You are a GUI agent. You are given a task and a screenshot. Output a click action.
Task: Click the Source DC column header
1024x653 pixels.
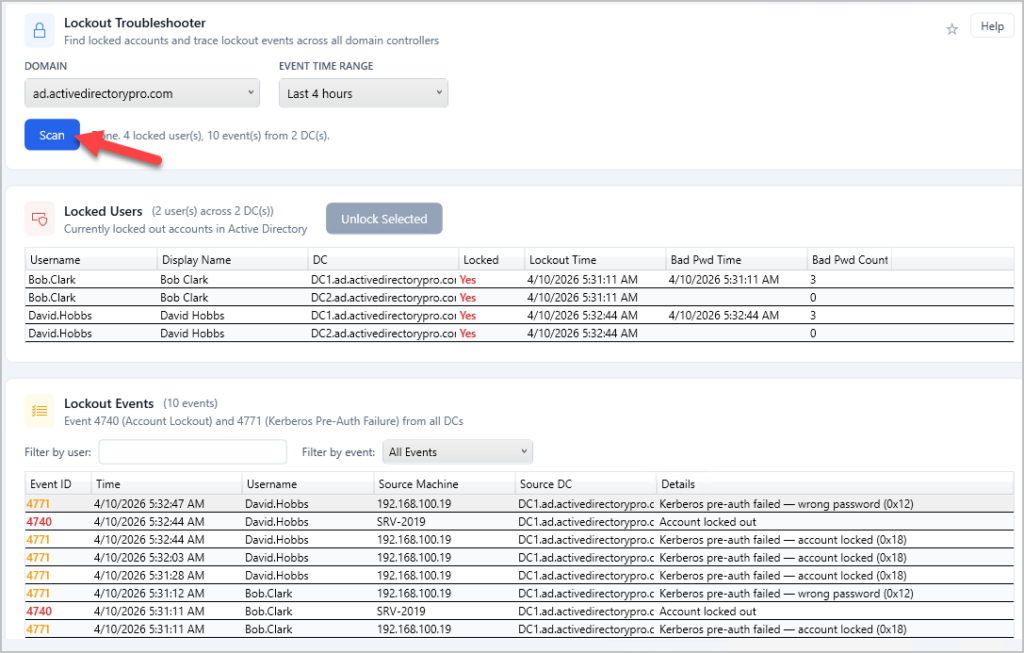[x=586, y=485]
